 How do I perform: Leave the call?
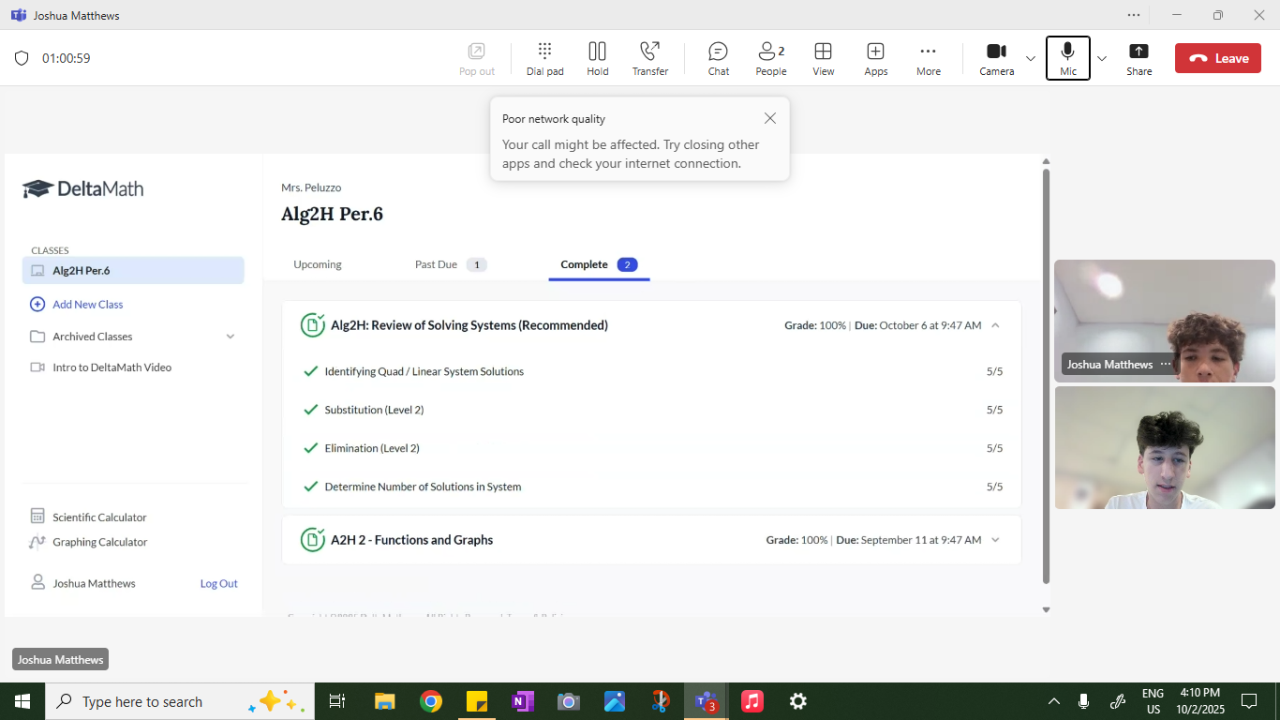click(1218, 58)
